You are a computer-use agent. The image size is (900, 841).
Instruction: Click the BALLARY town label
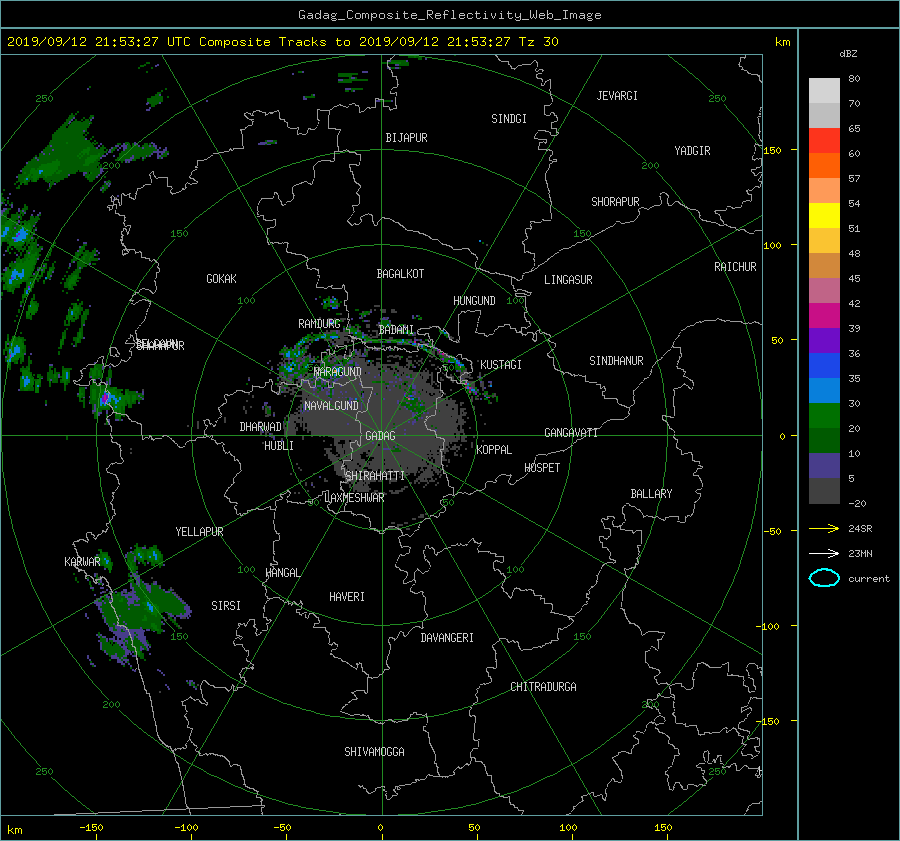[651, 494]
